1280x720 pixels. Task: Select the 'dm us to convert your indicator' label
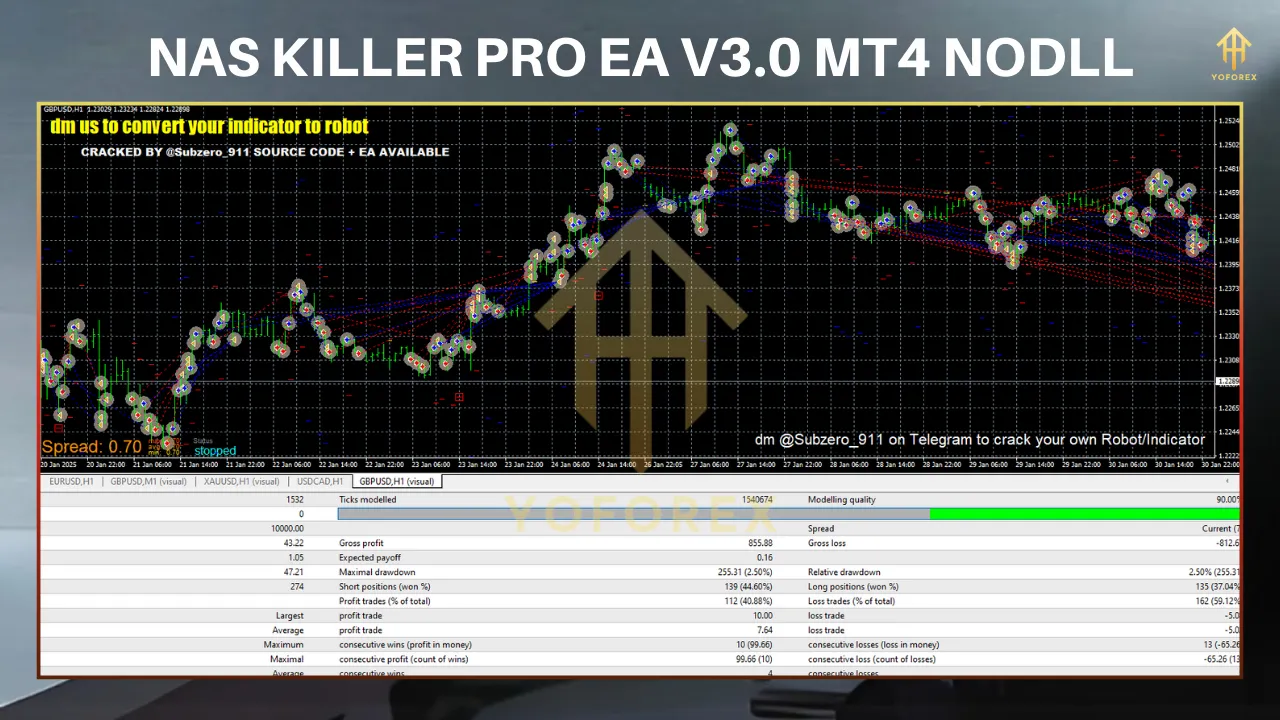pyautogui.click(x=209, y=127)
